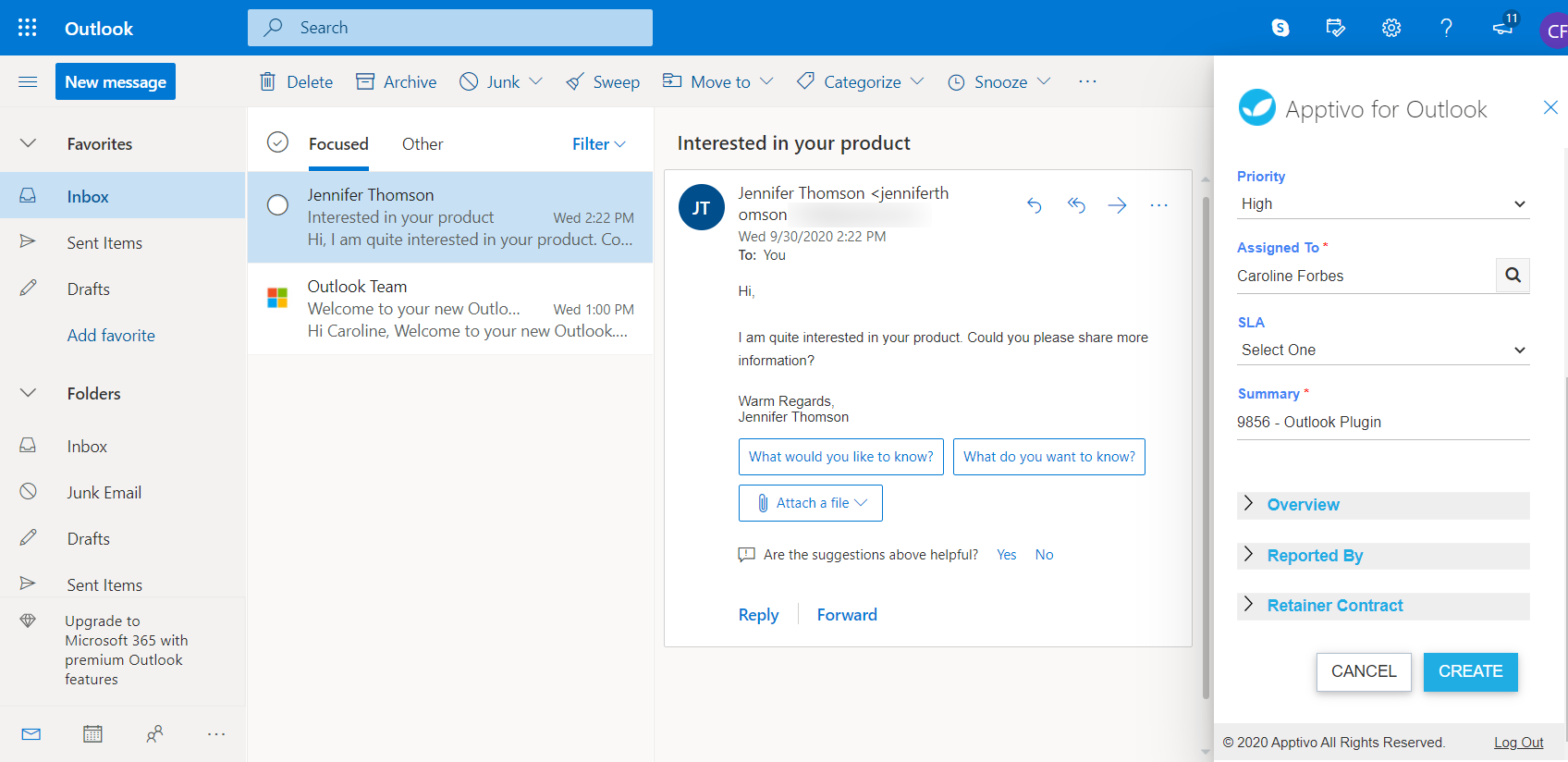This screenshot has width=1568, height=762.
Task: Switch to the calendar view icon
Action: click(x=92, y=734)
